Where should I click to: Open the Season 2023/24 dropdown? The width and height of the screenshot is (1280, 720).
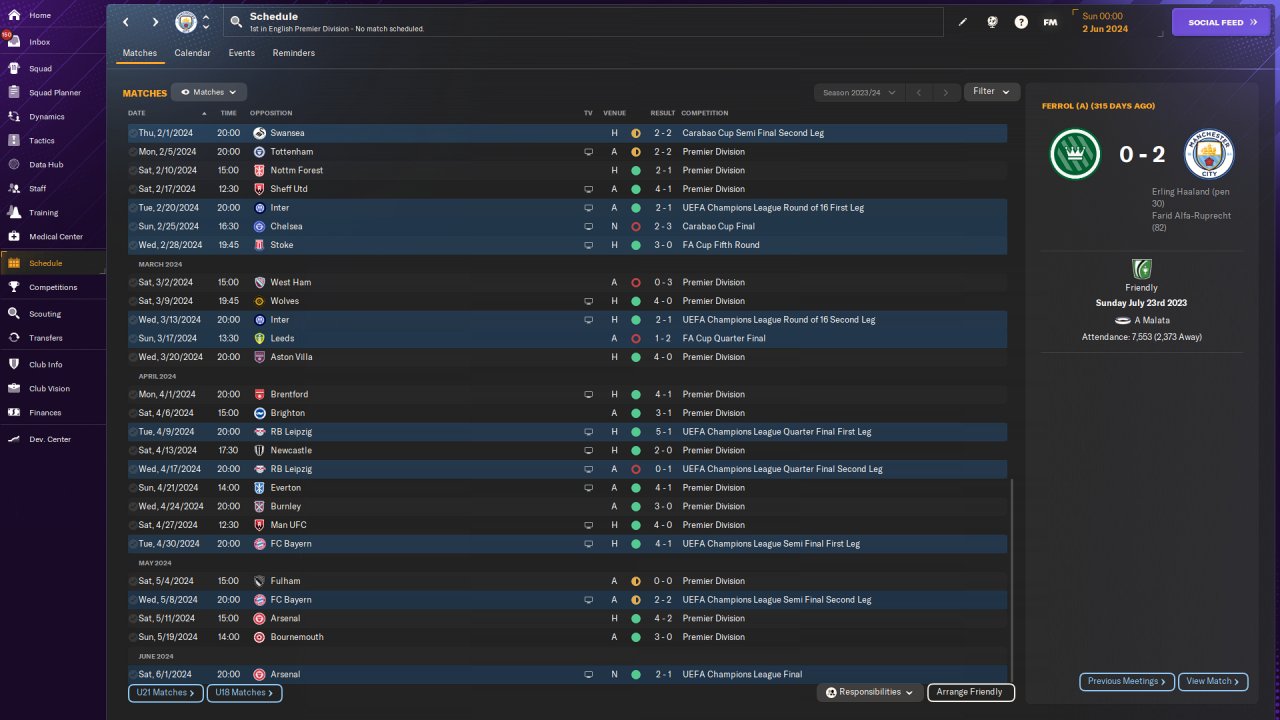click(x=858, y=92)
